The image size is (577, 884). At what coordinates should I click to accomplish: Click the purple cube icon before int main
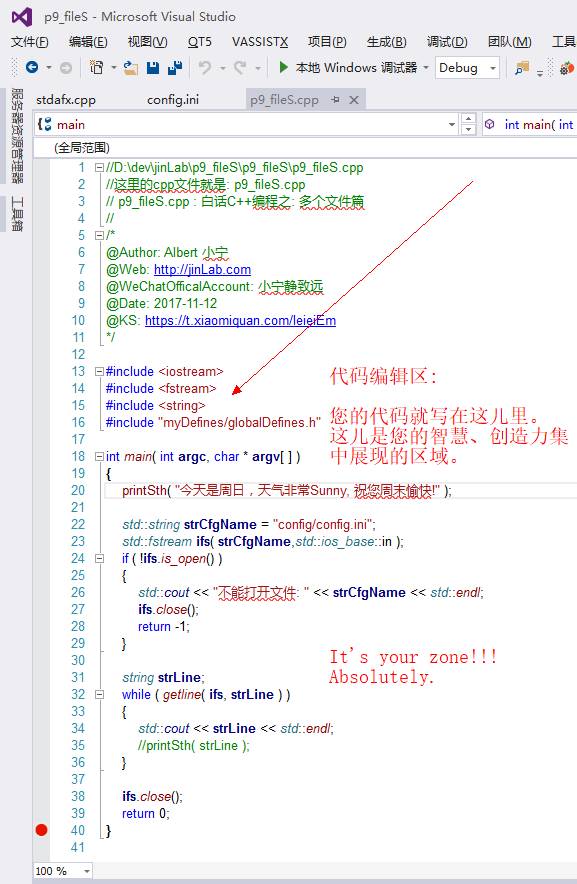coord(490,124)
